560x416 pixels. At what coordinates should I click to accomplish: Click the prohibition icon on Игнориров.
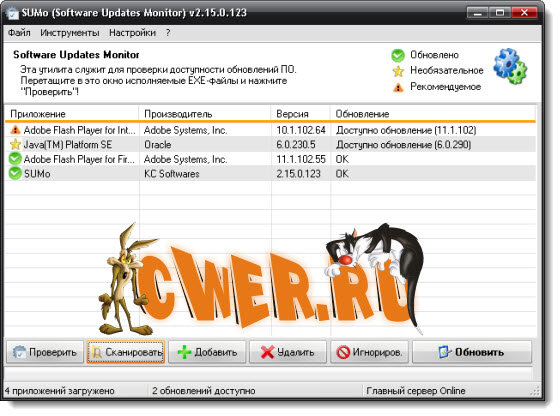[x=343, y=352]
